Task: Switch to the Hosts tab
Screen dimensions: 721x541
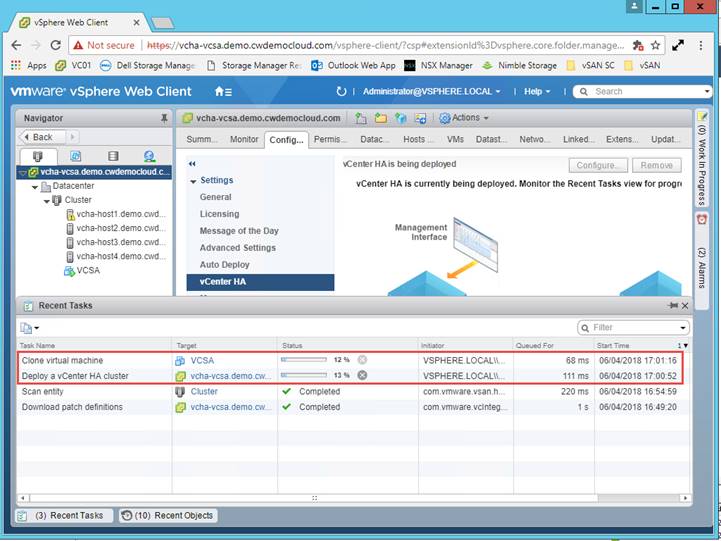Action: tap(418, 139)
